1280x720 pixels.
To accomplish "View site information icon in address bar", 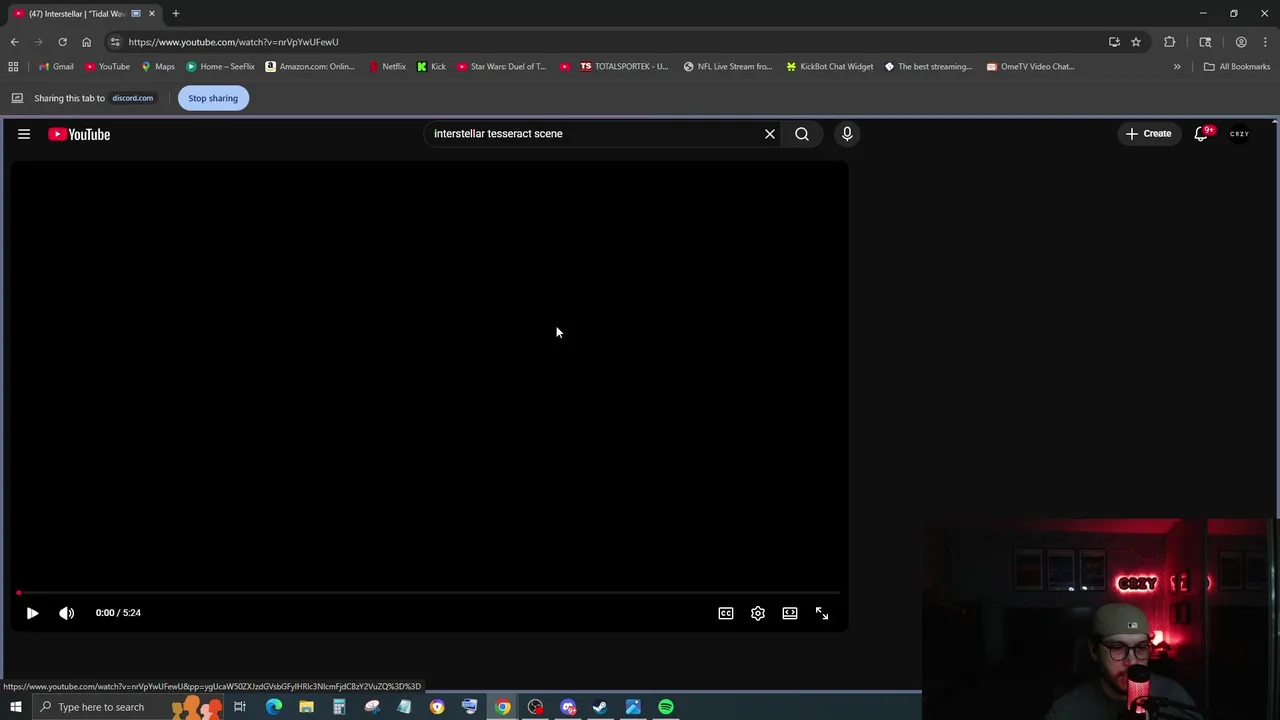I will point(115,42).
